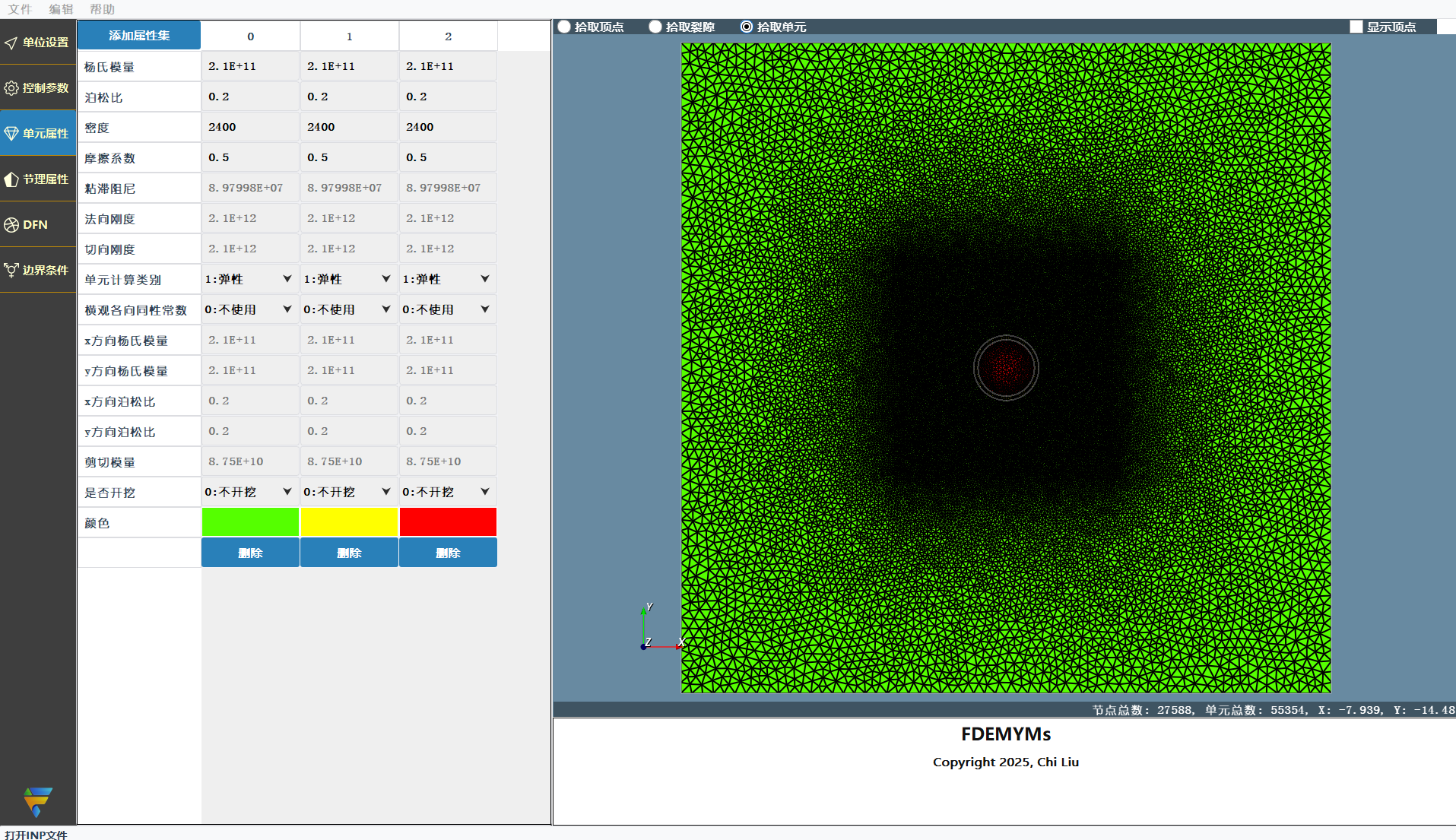
Task: Open the DFN sidebar icon
Action: [11, 225]
